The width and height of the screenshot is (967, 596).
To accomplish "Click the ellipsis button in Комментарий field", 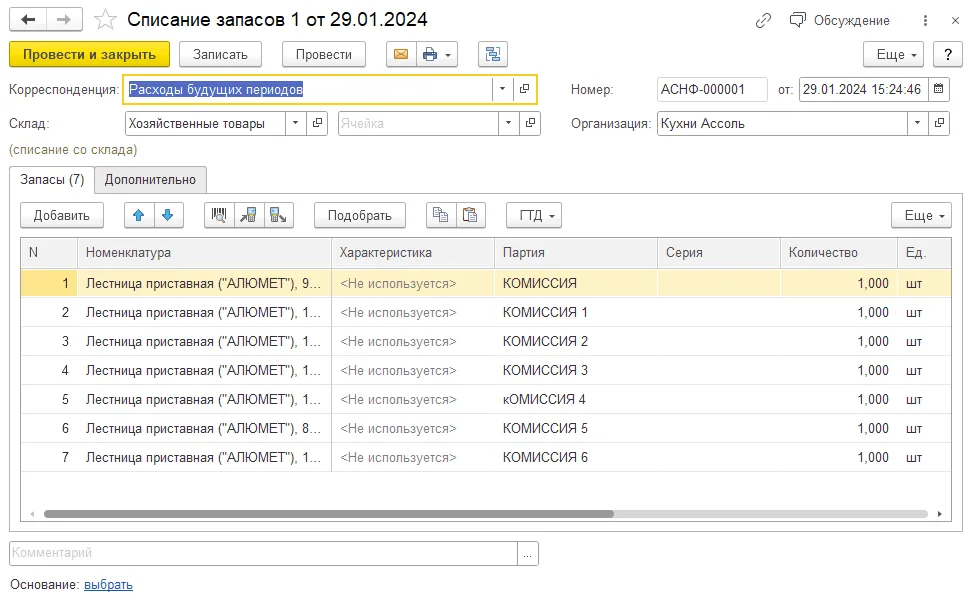I will click(527, 553).
